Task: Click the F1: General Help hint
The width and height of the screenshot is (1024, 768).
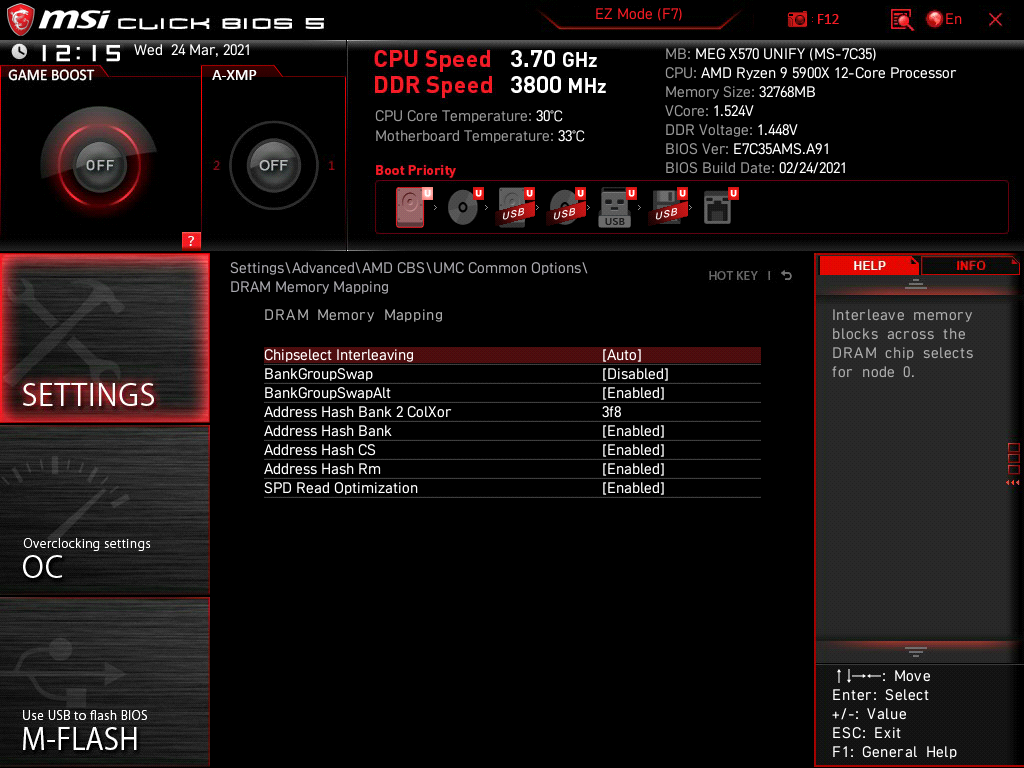Action: [894, 752]
